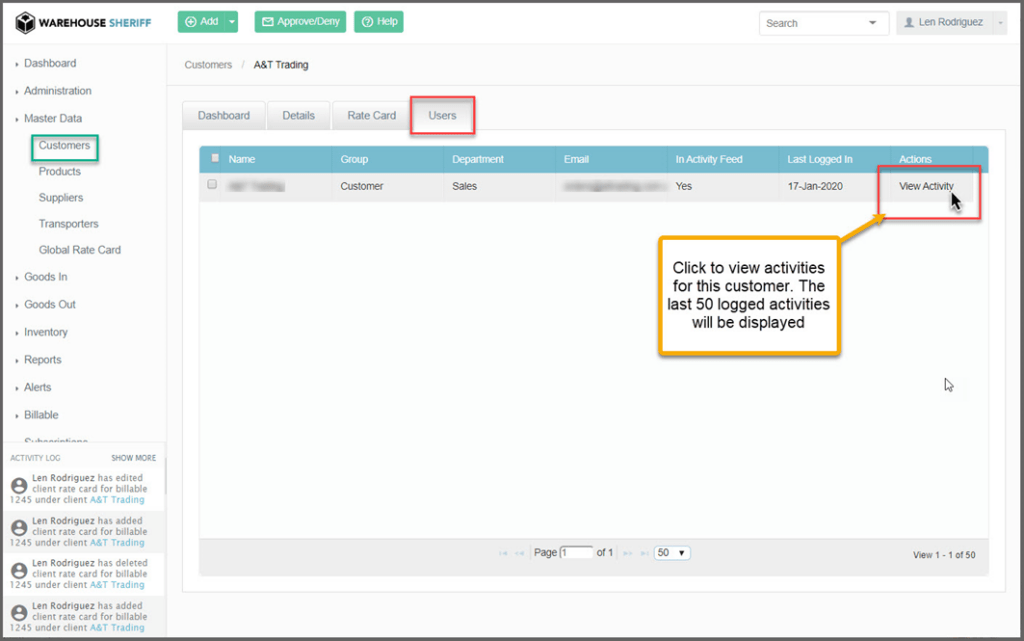Screen dimensions: 1024x641
Task: Open Products under Master Data
Action: (x=60, y=172)
